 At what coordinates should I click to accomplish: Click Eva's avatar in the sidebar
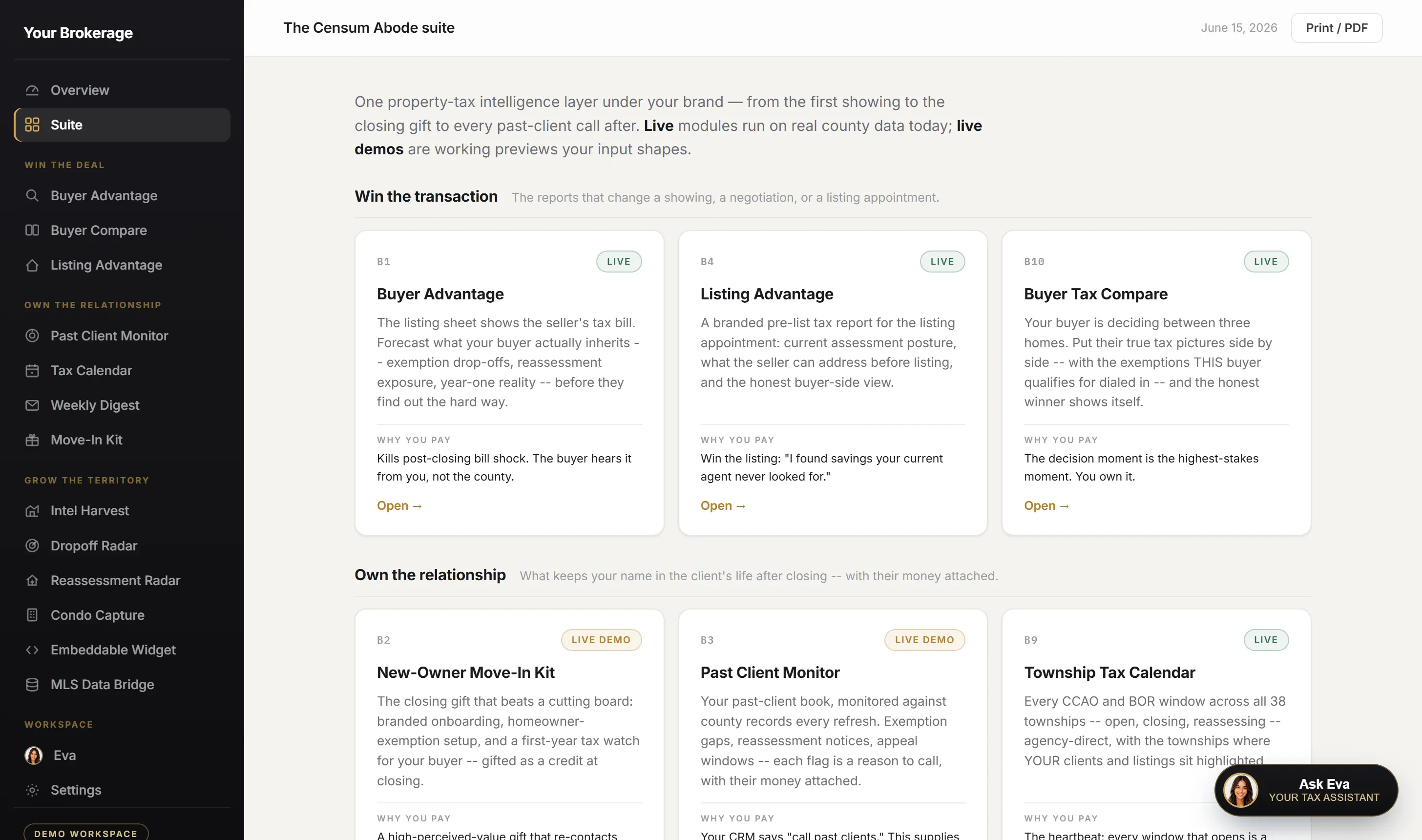tap(33, 755)
